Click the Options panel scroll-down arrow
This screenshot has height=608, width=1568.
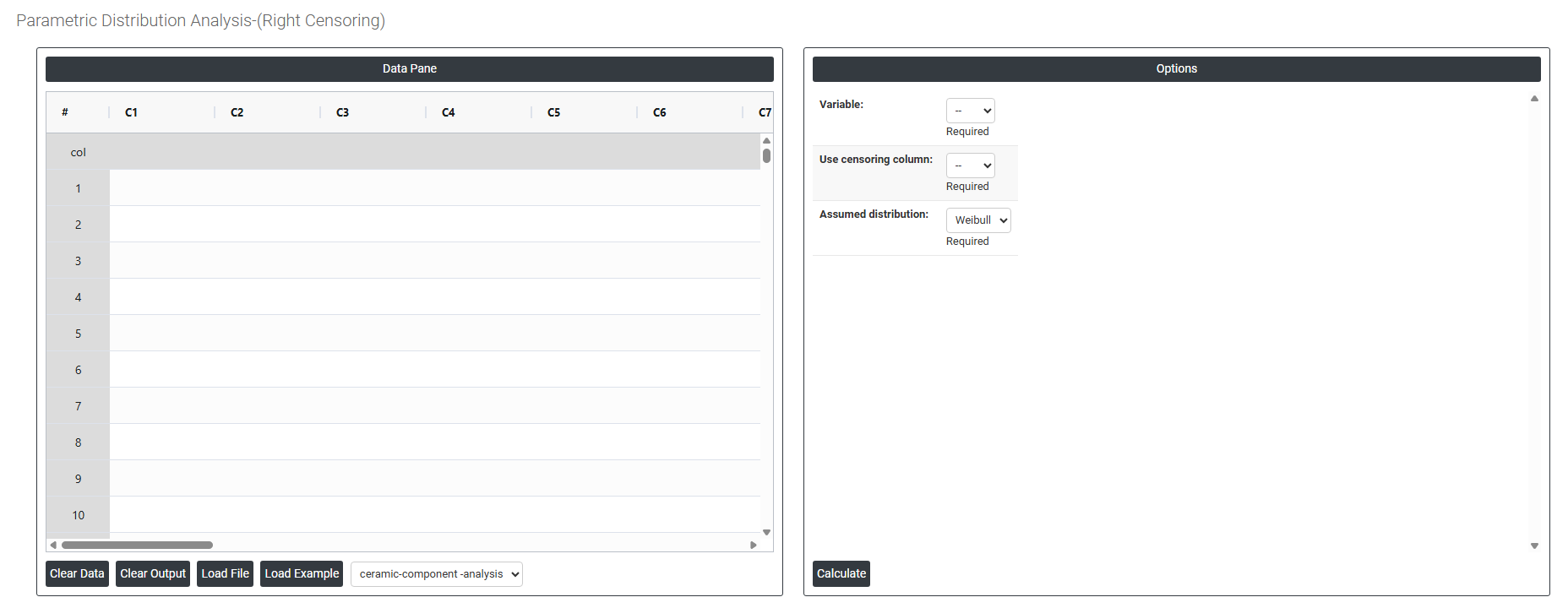coord(1534,546)
